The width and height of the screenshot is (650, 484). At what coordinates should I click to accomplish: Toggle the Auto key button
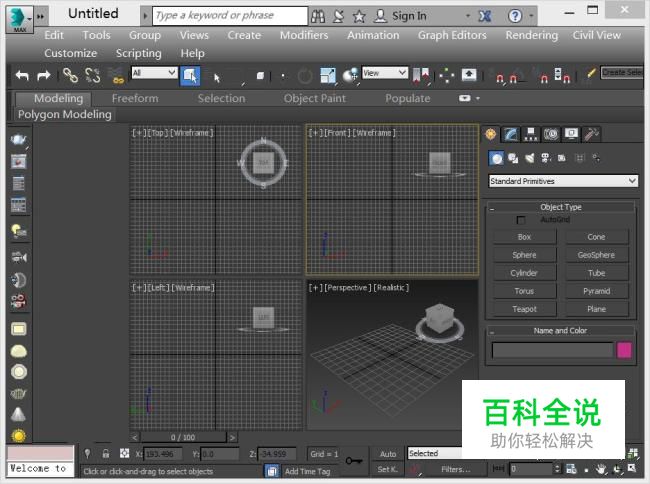pyautogui.click(x=388, y=454)
